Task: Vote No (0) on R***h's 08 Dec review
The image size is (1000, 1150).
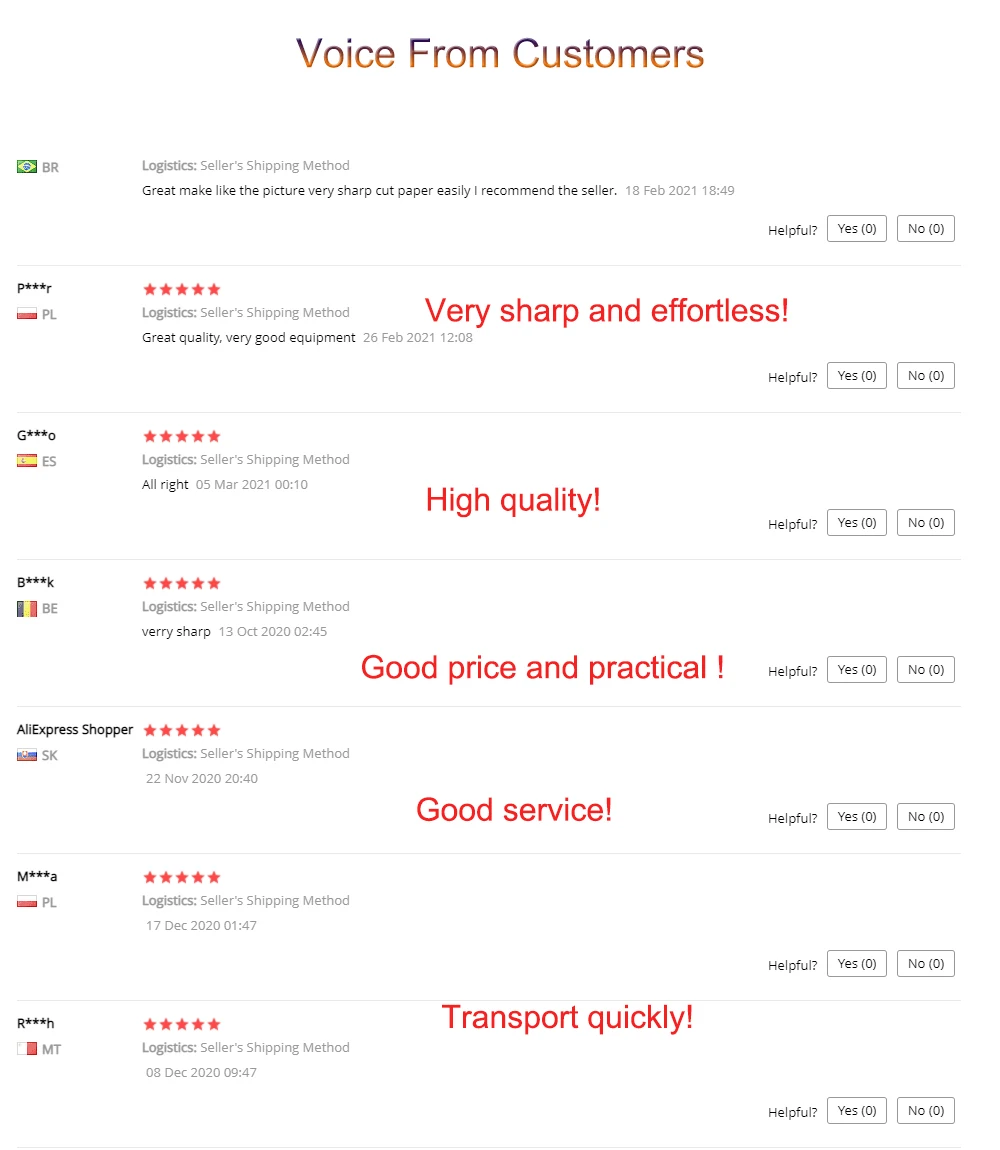Action: pos(925,1111)
